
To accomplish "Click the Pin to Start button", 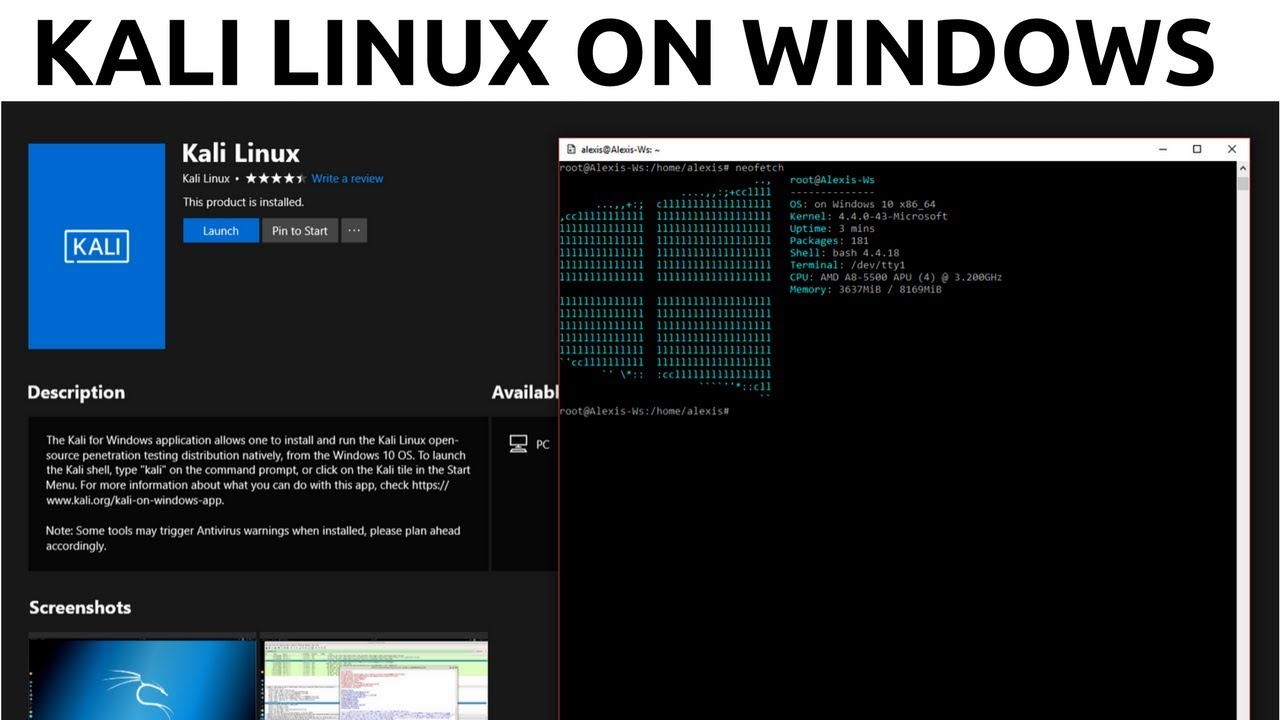I will pyautogui.click(x=299, y=230).
